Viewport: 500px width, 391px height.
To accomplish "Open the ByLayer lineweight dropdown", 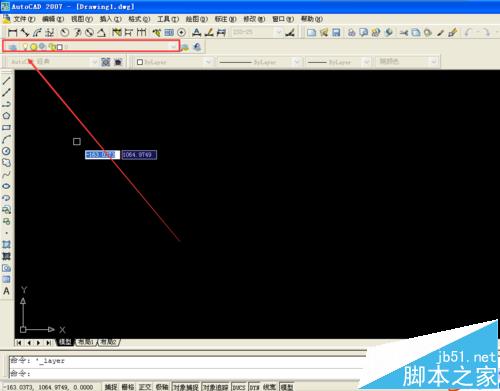I will 366,62.
